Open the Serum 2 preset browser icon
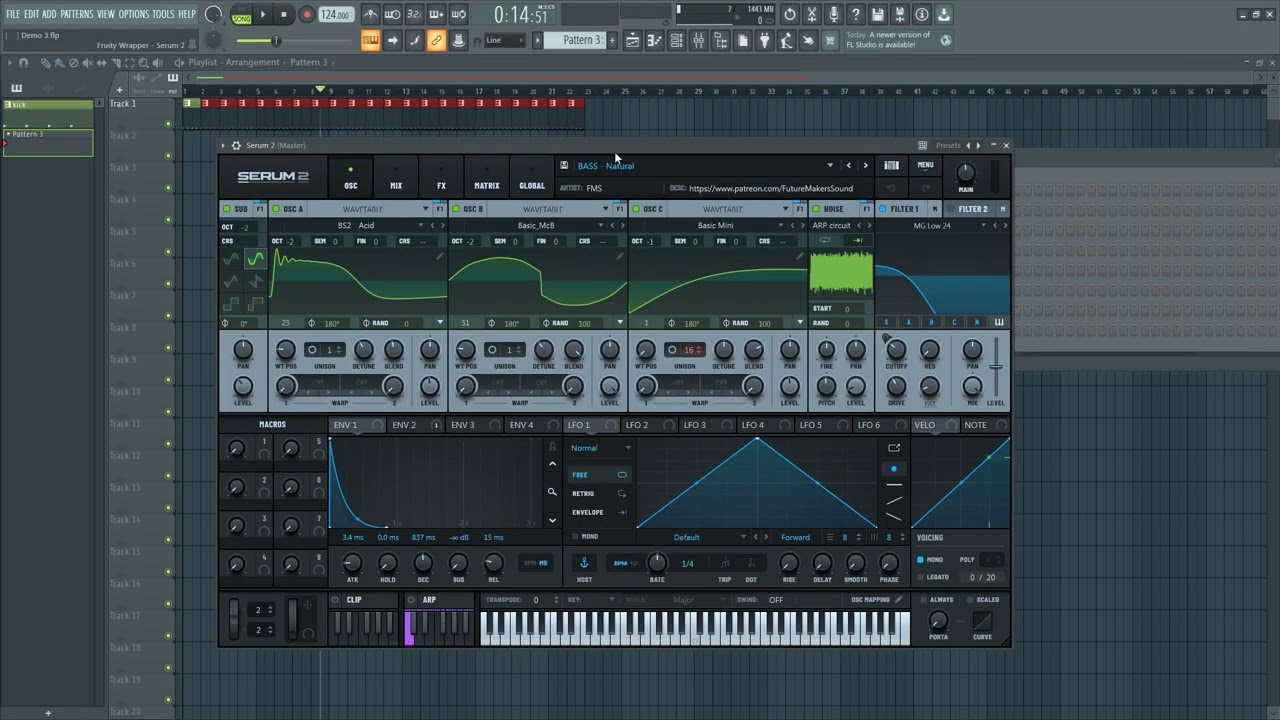 point(891,165)
